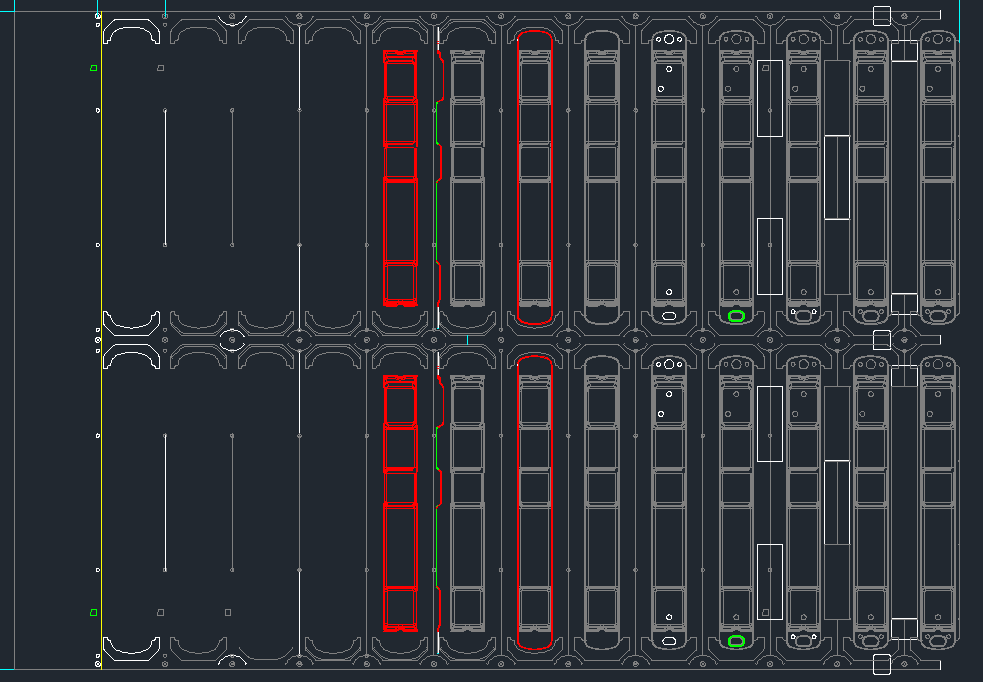Image resolution: width=983 pixels, height=682 pixels.
Task: Select the green oval in the top row
Action: click(737, 316)
